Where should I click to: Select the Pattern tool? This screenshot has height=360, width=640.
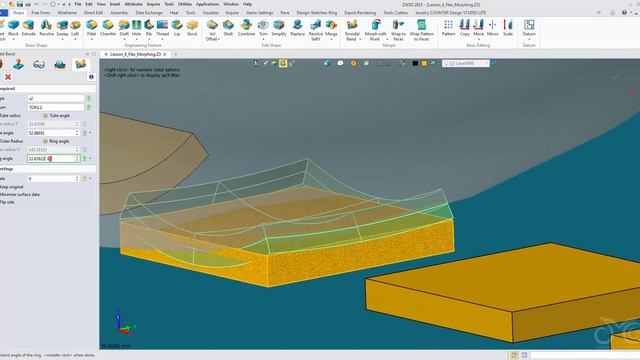[x=448, y=28]
